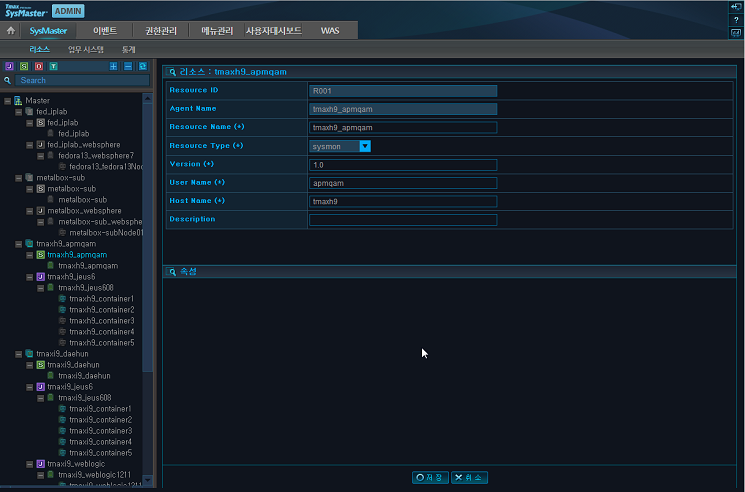Click the purple J icon of tmaxi9_weblogic
The width and height of the screenshot is (745, 492).
tap(40, 464)
